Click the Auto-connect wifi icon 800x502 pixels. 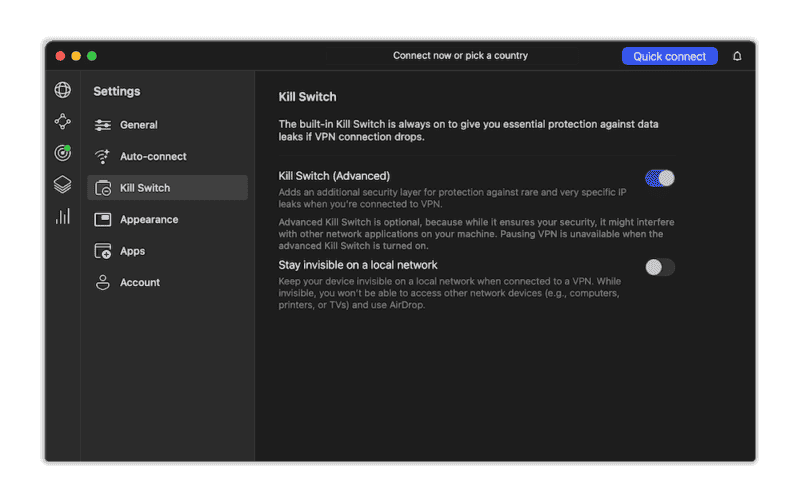click(103, 157)
